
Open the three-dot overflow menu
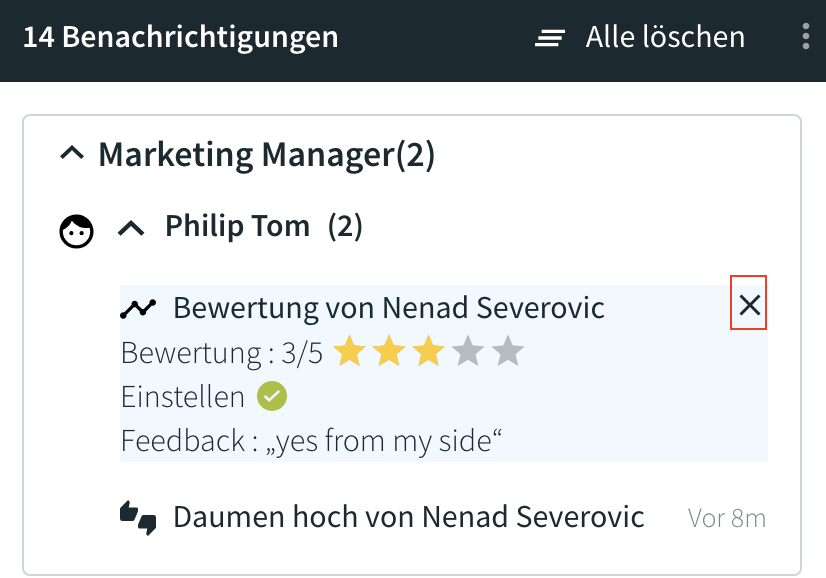(805, 36)
